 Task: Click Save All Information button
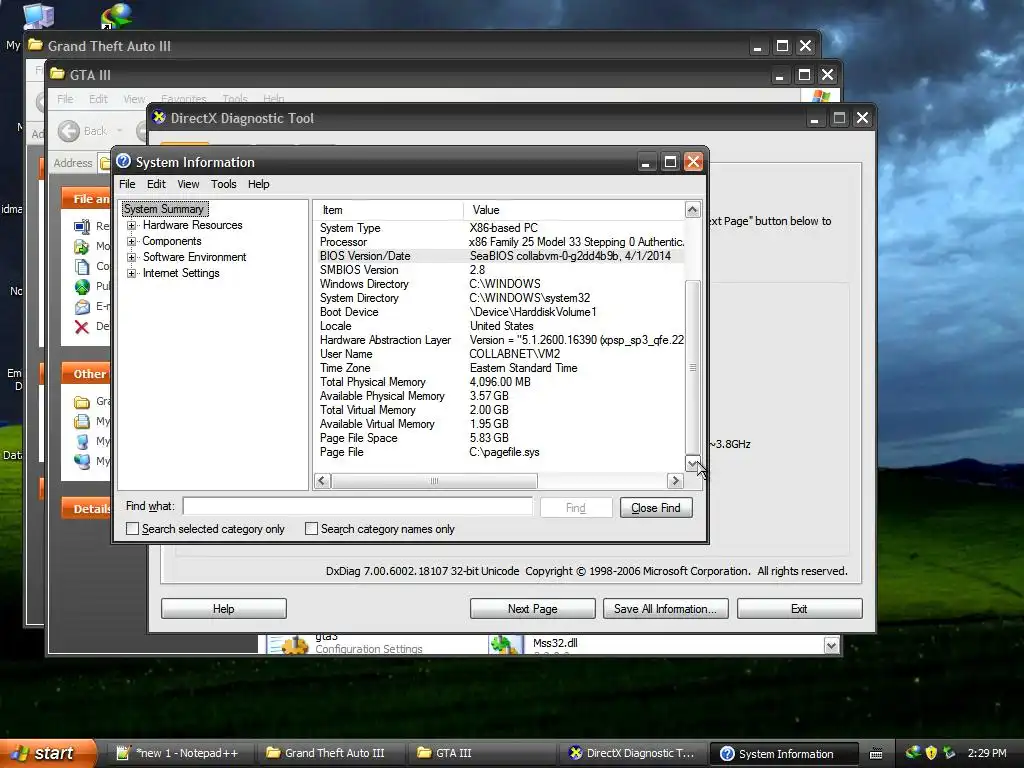[x=665, y=609]
